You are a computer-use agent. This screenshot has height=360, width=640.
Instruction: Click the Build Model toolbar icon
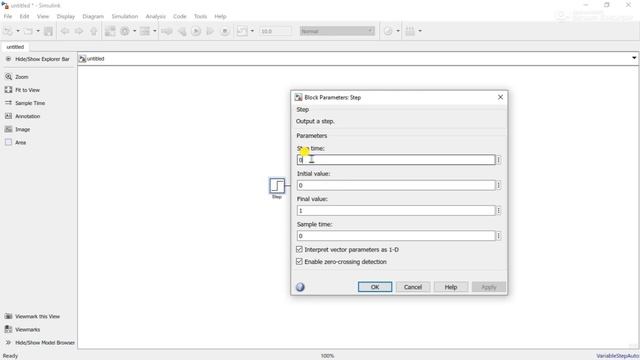click(410, 31)
